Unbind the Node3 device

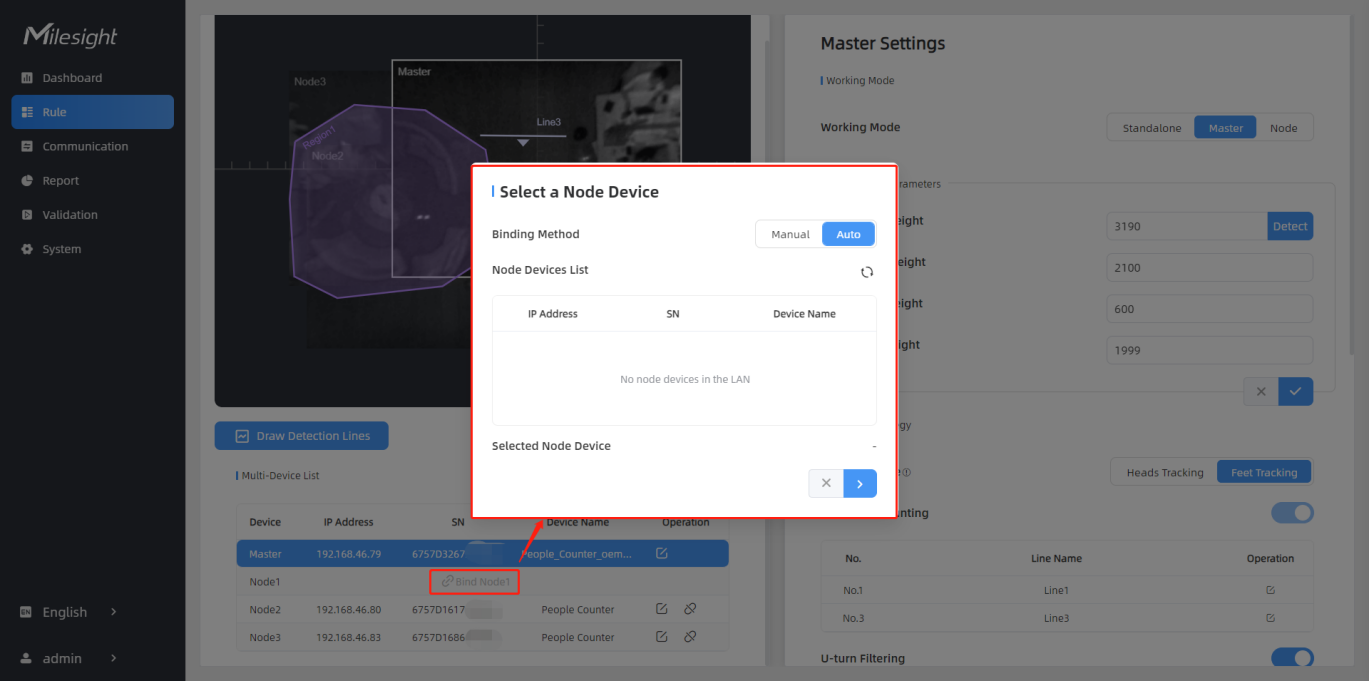(690, 637)
